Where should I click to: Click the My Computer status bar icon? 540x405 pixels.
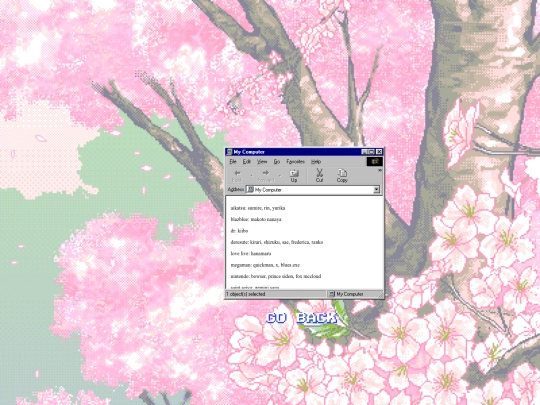click(x=332, y=294)
